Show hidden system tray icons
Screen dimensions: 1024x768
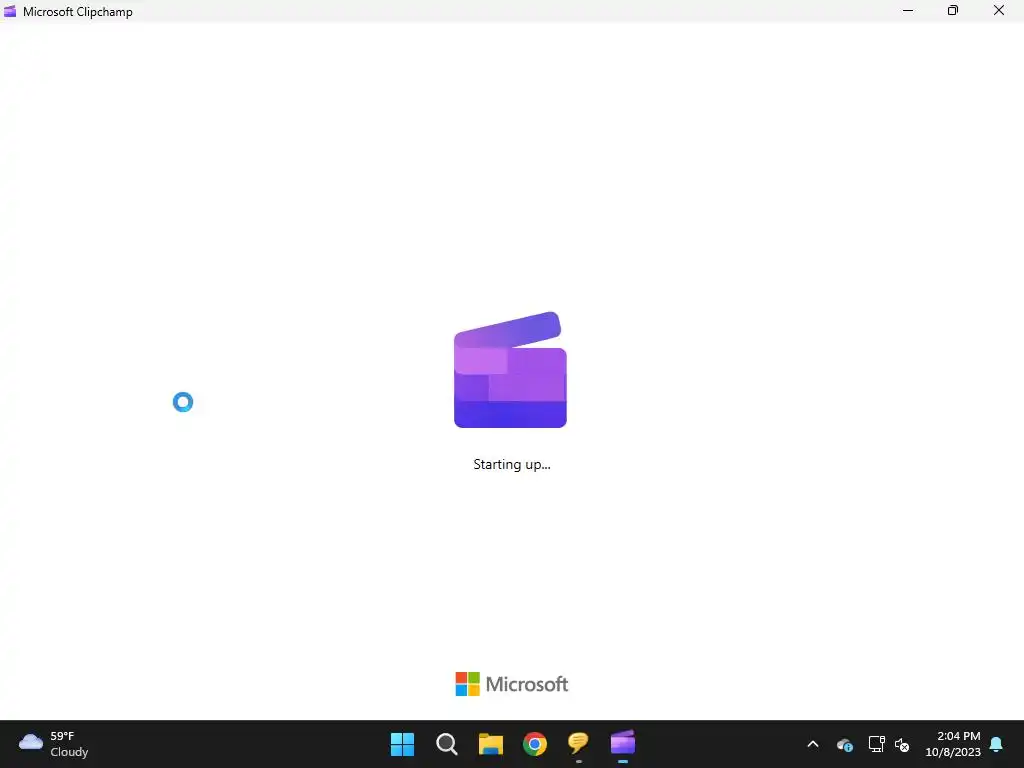[813, 744]
